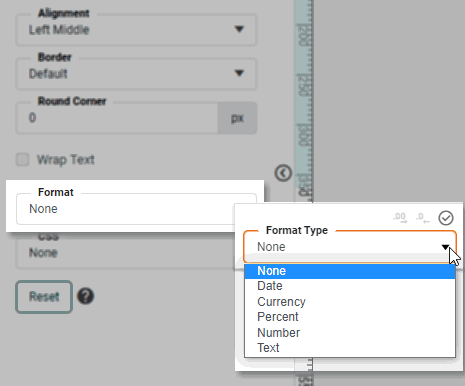465x386 pixels.
Task: Select None in the Format Type list
Action: point(350,271)
